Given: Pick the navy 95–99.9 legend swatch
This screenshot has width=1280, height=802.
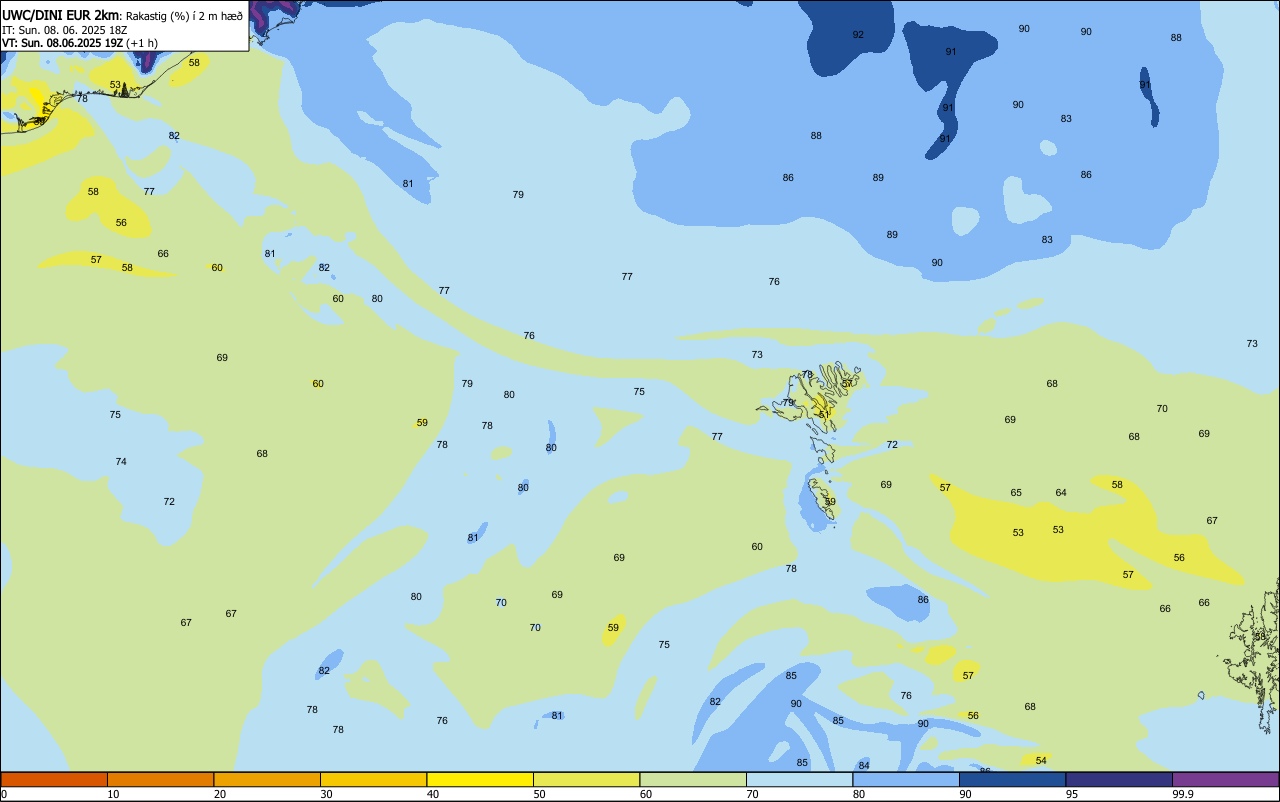Looking at the screenshot, I should pyautogui.click(x=1119, y=779).
